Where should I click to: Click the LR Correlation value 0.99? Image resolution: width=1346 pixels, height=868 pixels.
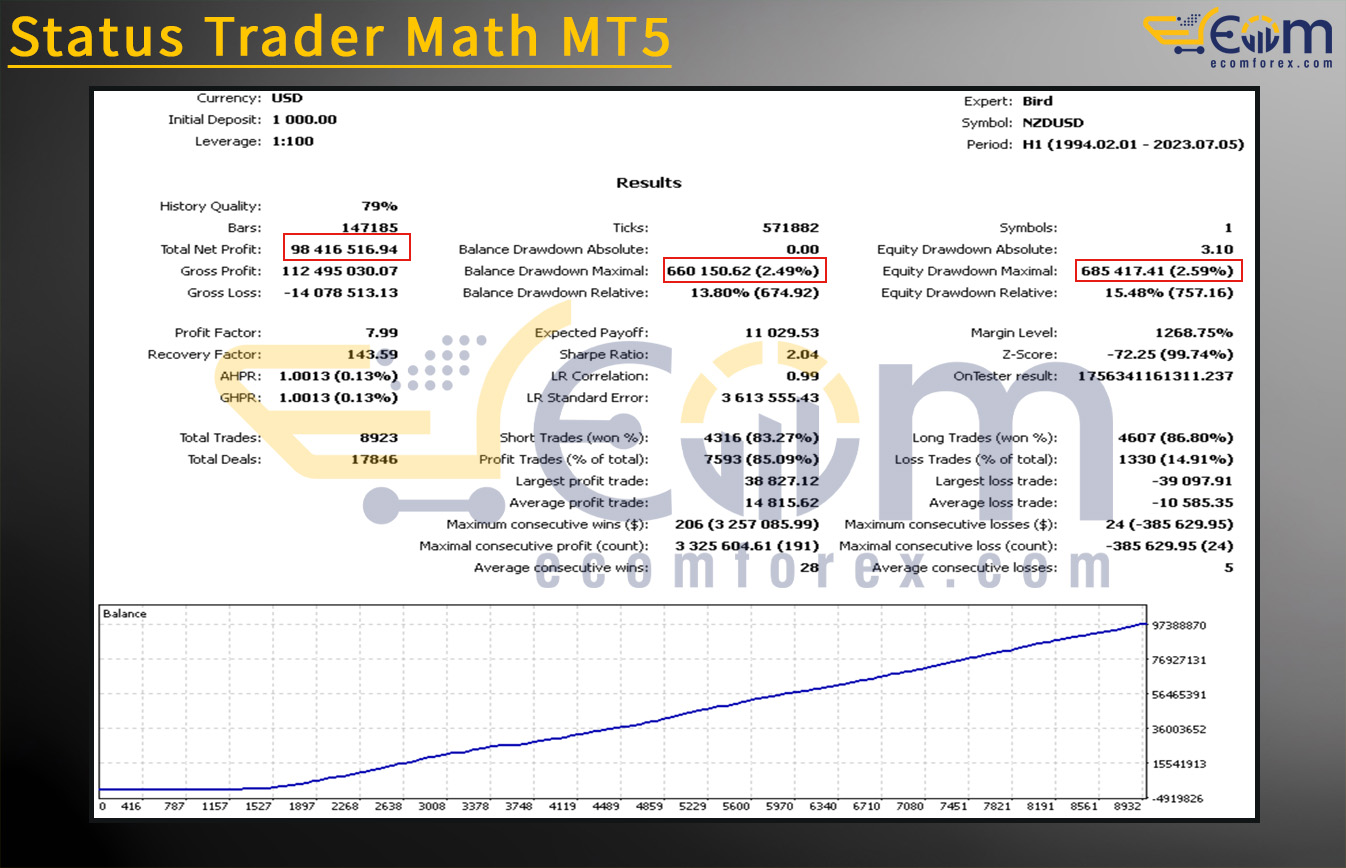point(803,376)
